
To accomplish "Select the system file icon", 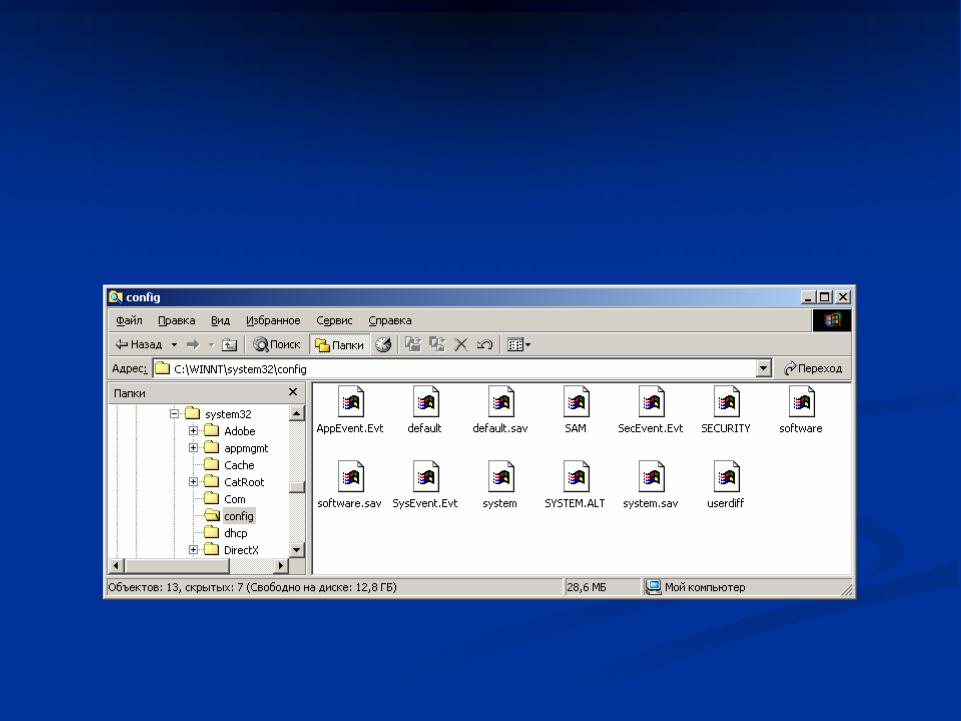I will 501,477.
